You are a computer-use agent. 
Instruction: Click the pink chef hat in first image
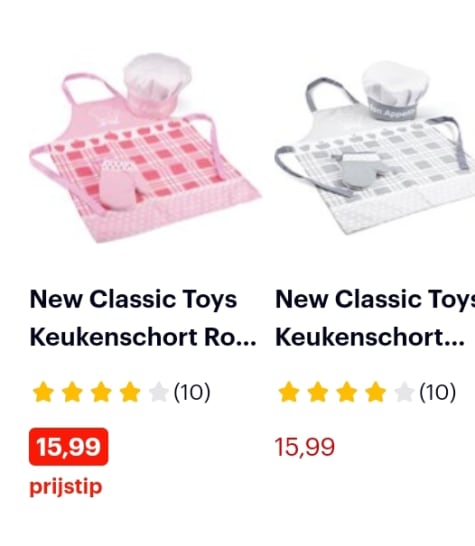coord(157,83)
